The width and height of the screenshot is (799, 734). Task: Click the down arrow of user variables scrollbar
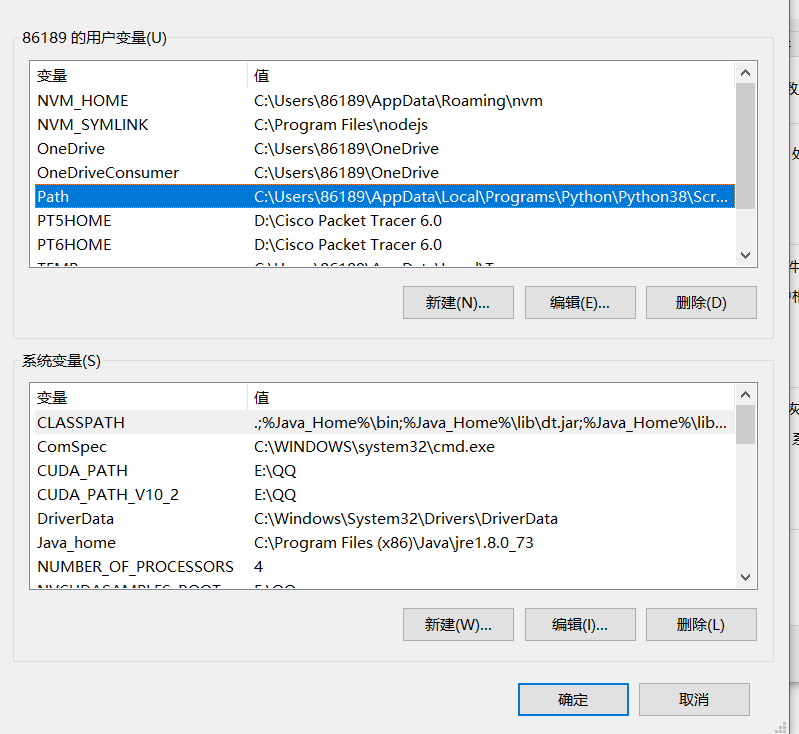pyautogui.click(x=745, y=255)
